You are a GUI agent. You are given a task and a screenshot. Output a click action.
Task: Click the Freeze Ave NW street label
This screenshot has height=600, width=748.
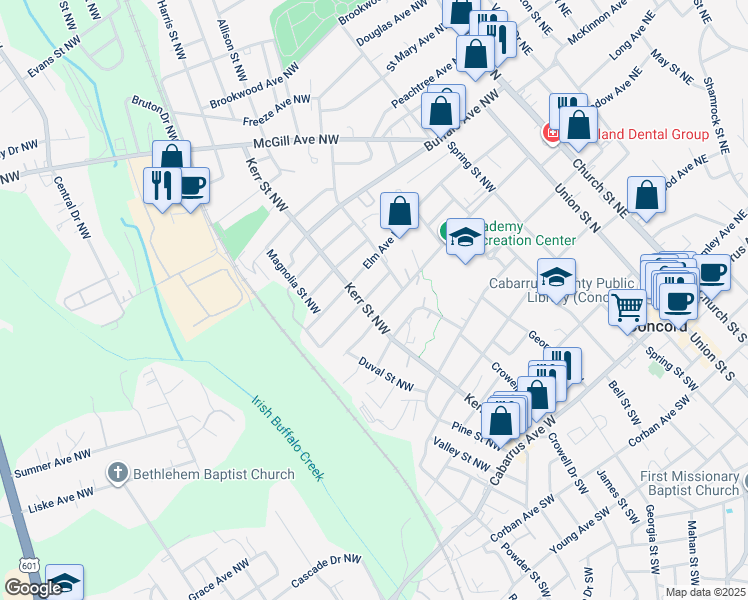pos(277,110)
